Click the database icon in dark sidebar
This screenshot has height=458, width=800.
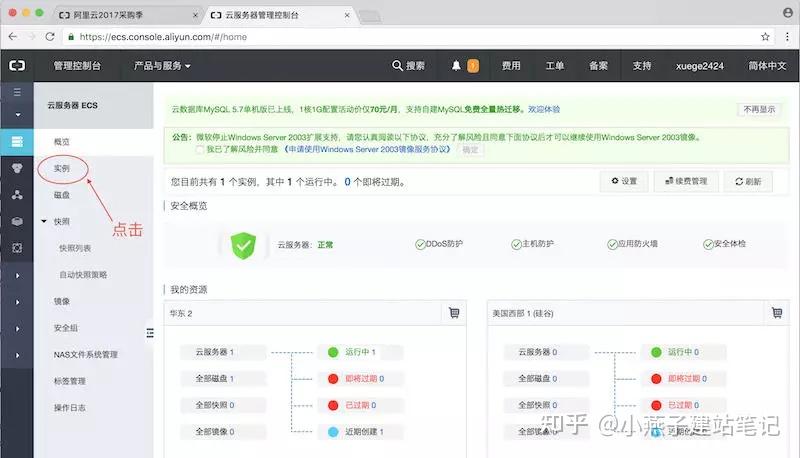pyautogui.click(x=17, y=168)
